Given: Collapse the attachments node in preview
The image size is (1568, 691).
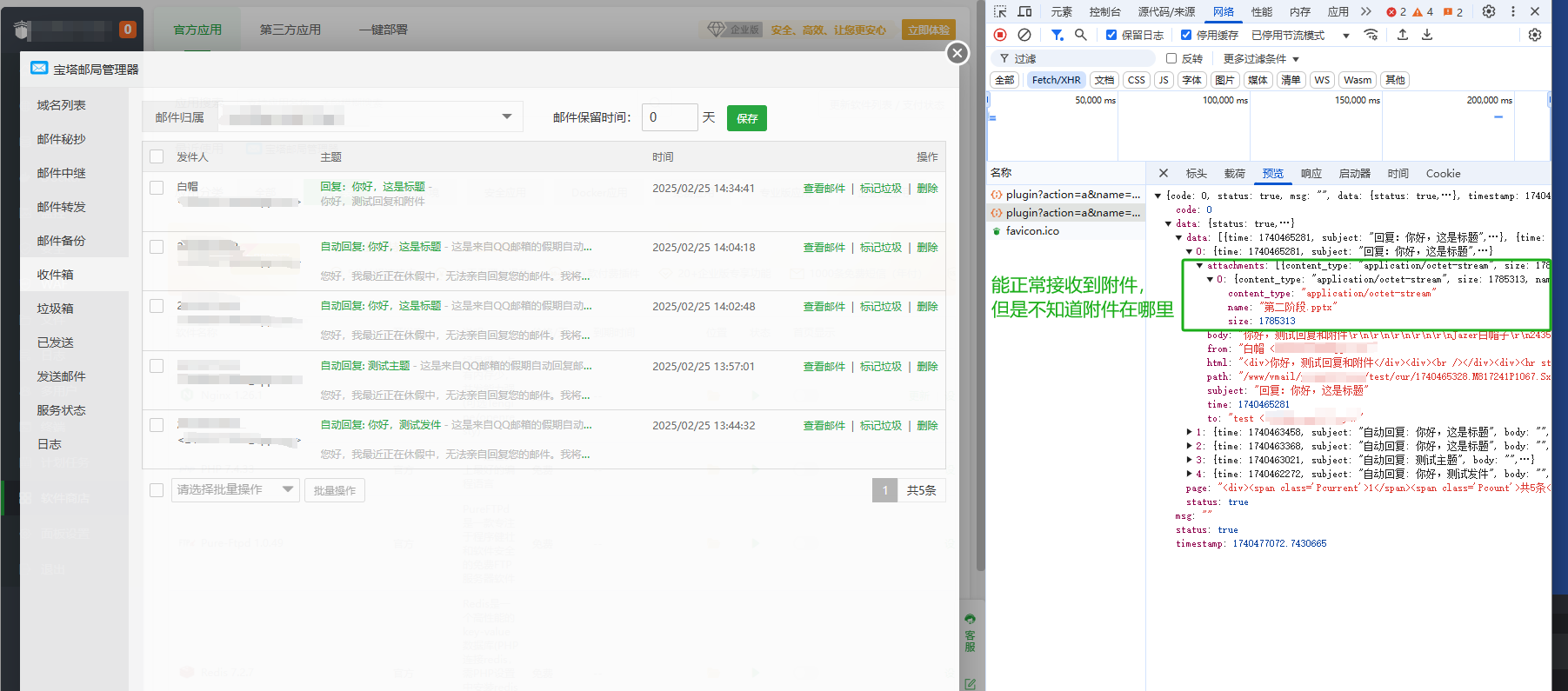Looking at the screenshot, I should tap(1200, 265).
